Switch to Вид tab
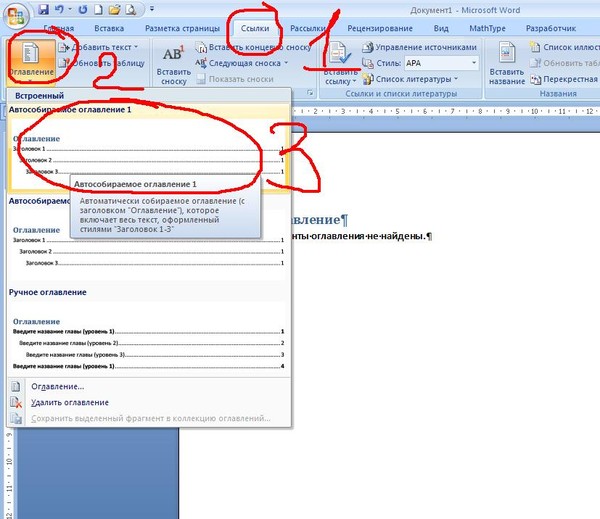Screen dimensions: 600x519 click(441, 28)
